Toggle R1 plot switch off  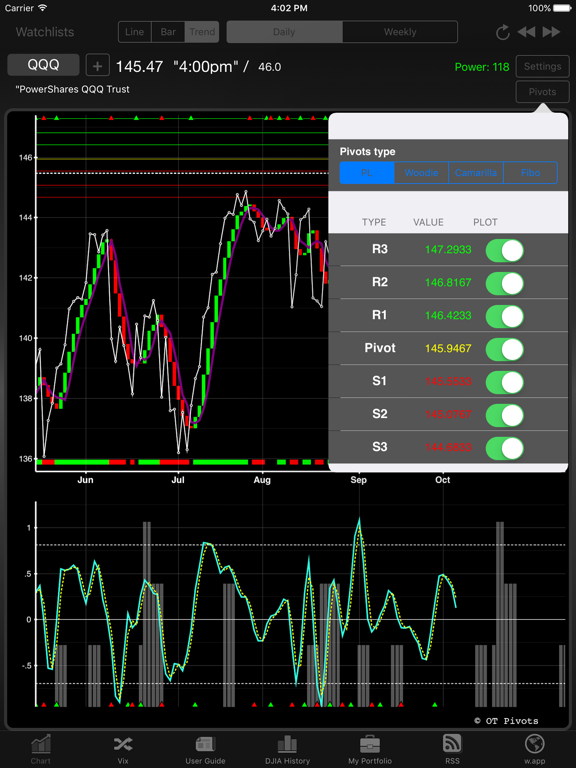pyautogui.click(x=504, y=316)
